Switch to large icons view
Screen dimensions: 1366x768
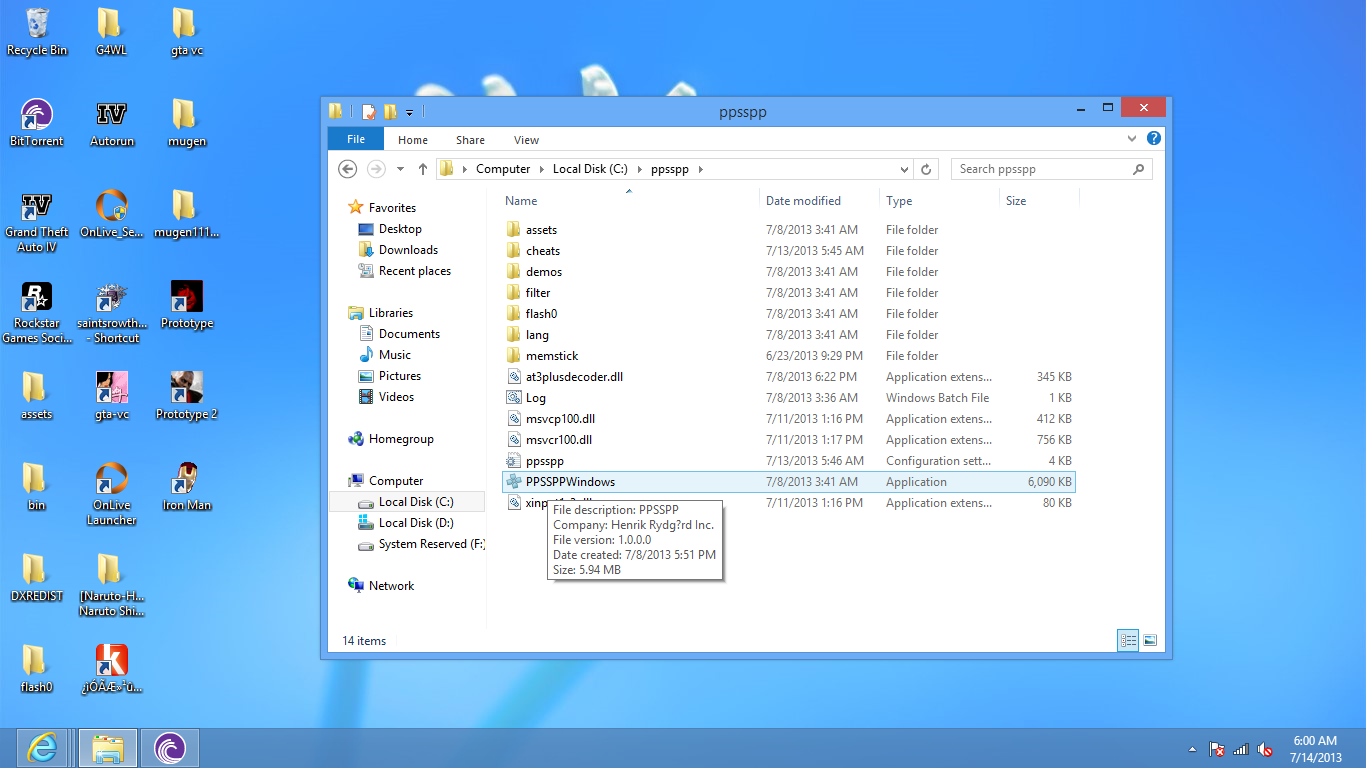click(x=1150, y=640)
